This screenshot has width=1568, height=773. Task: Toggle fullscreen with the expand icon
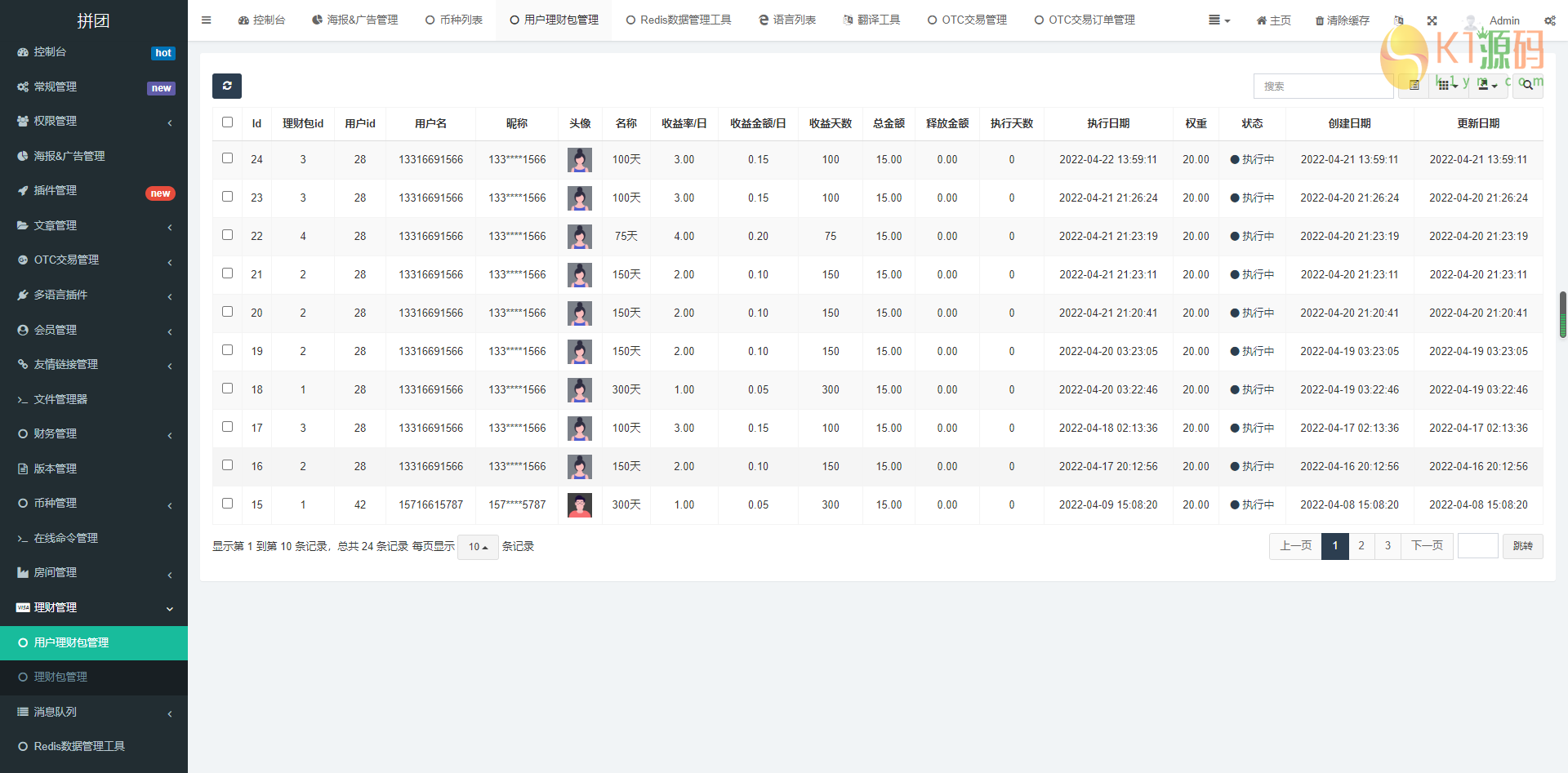1432,20
